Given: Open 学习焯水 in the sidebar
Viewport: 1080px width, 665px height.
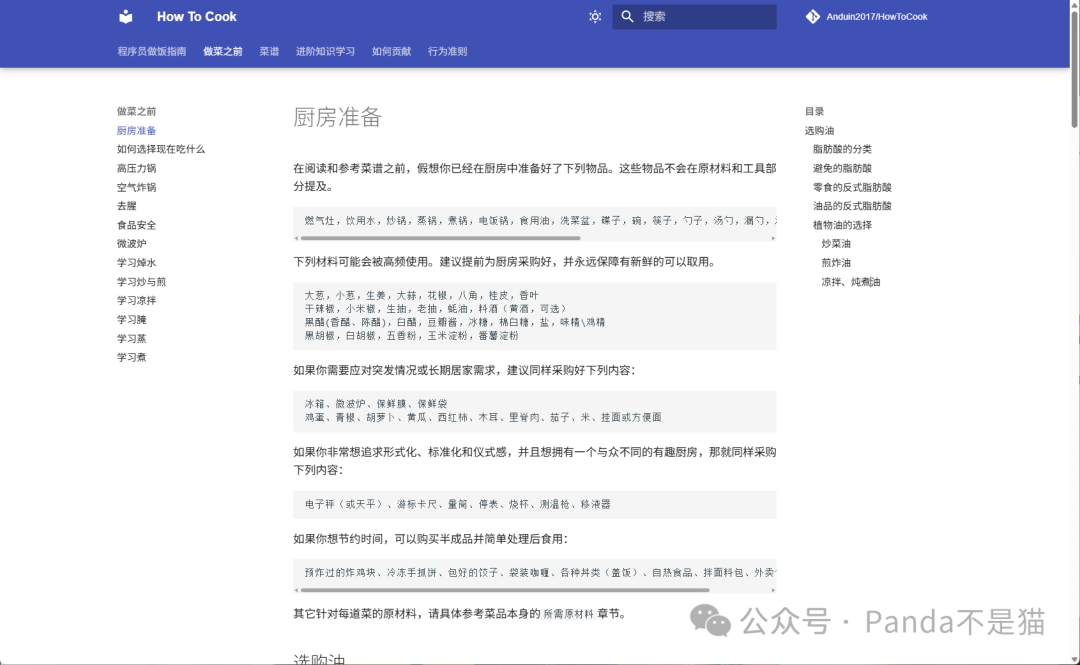Looking at the screenshot, I should [x=136, y=263].
